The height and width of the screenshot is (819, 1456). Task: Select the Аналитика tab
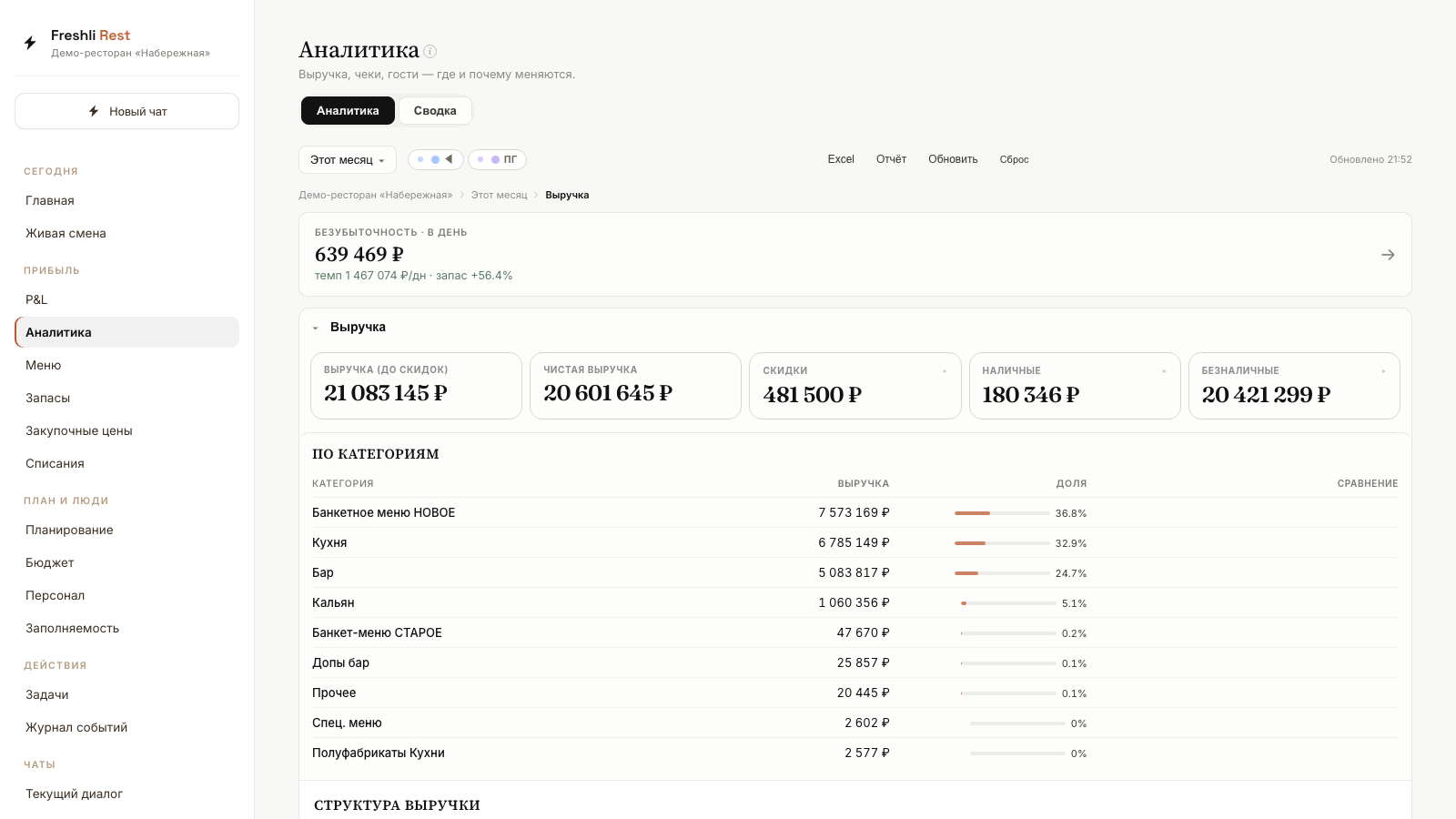click(x=348, y=110)
